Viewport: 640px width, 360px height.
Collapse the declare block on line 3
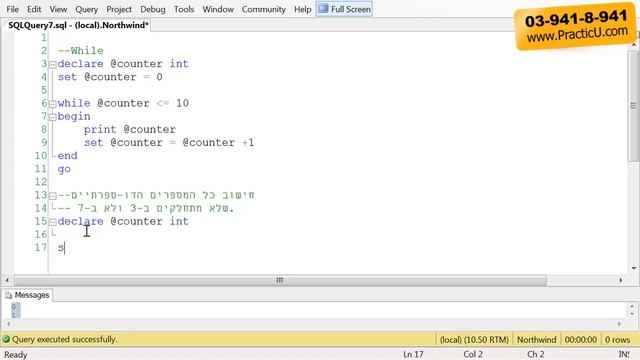pos(53,64)
